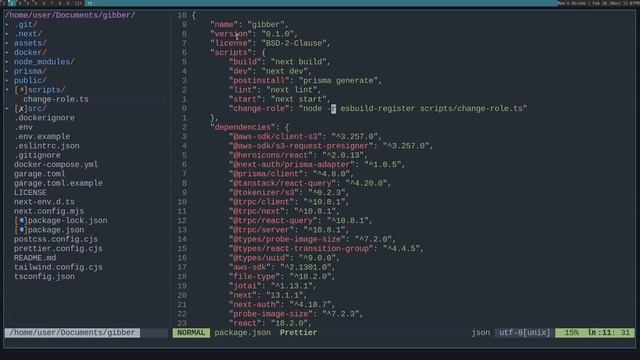
Task: Open next-env.d.ts file
Action: point(44,202)
